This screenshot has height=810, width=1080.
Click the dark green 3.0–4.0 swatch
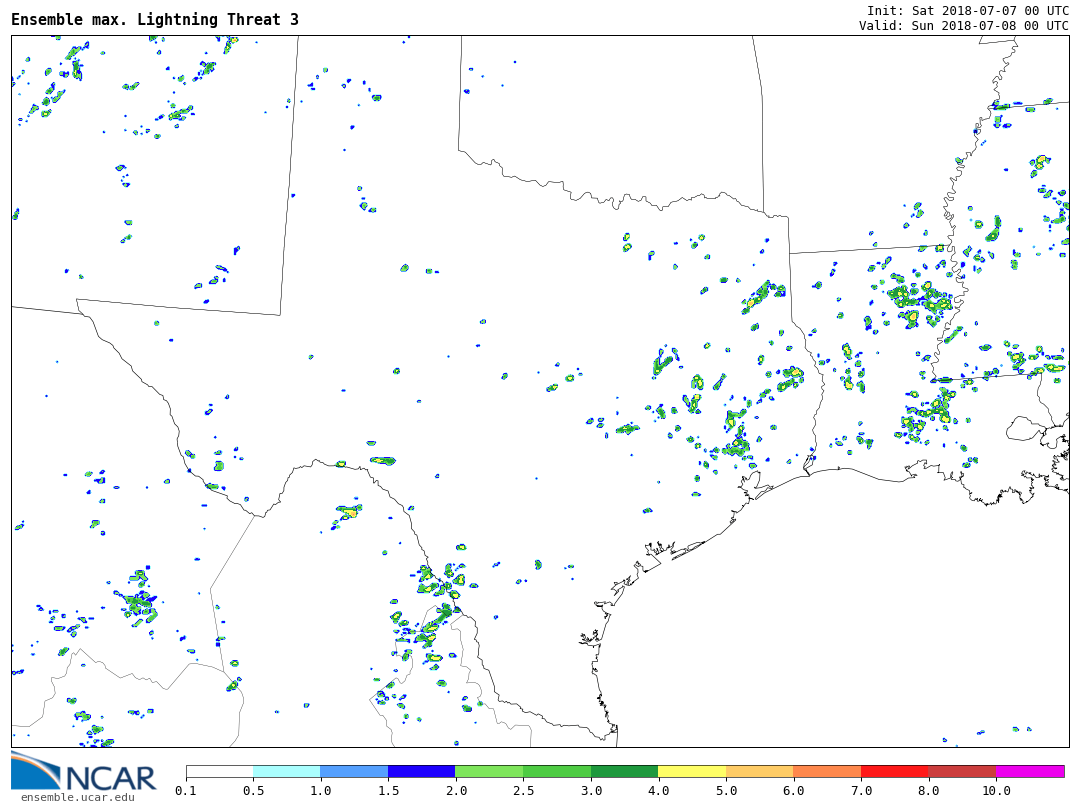(625, 771)
